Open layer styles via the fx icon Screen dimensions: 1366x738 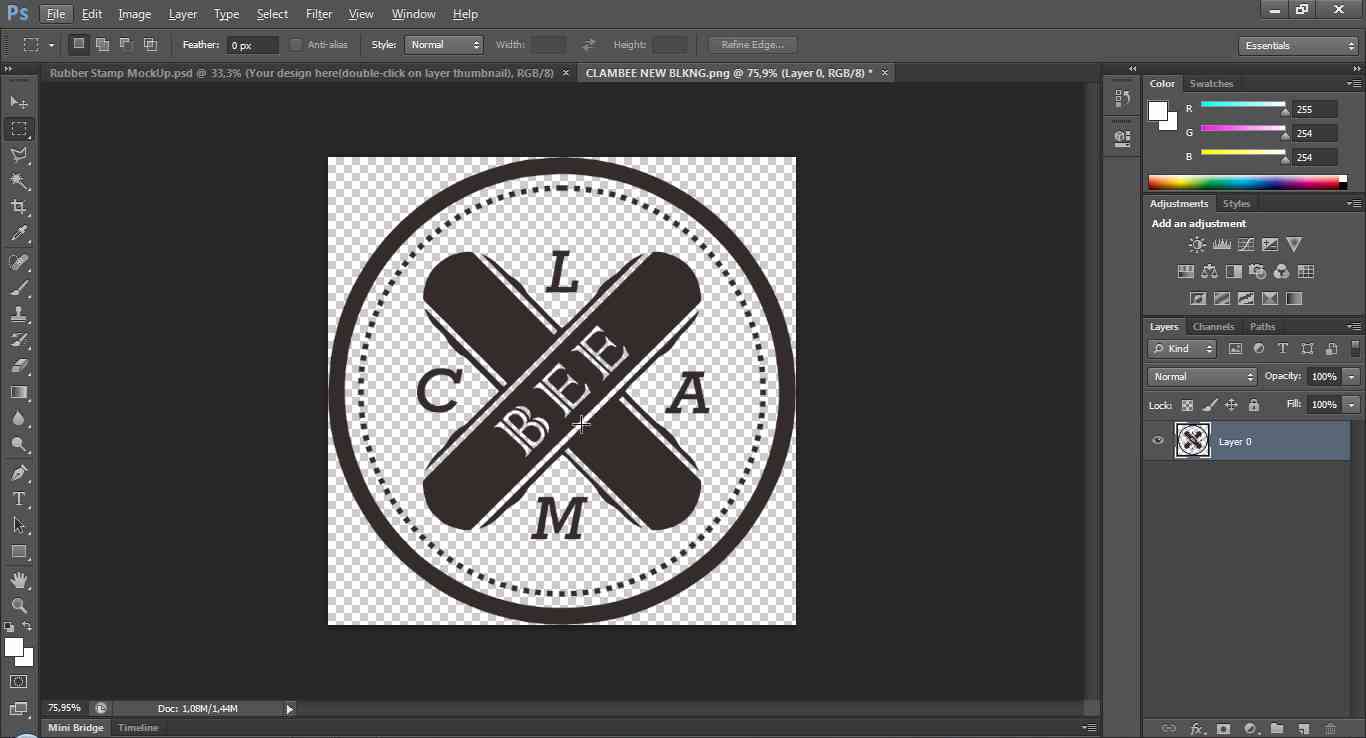[x=1197, y=728]
